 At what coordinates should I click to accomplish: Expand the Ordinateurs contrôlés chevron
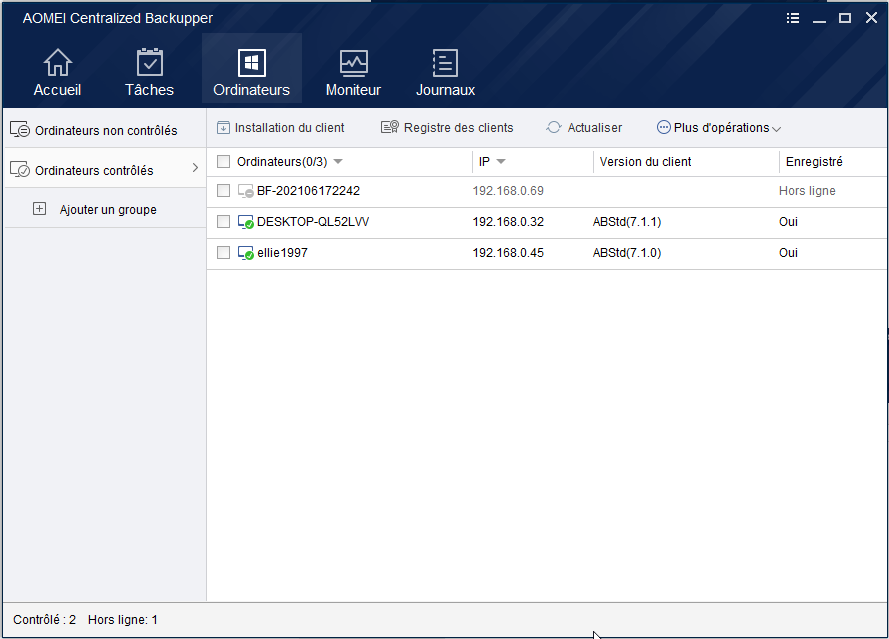tap(195, 168)
